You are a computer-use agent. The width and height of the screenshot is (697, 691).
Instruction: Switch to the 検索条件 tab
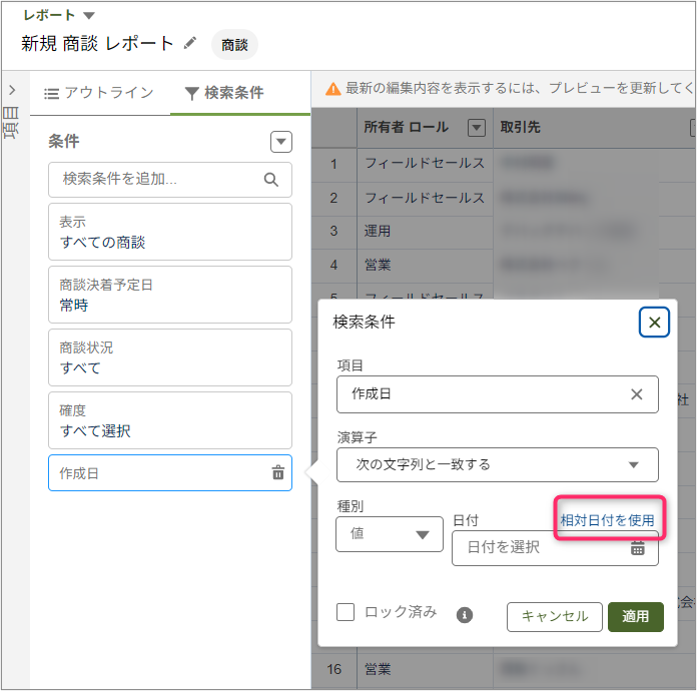click(224, 93)
